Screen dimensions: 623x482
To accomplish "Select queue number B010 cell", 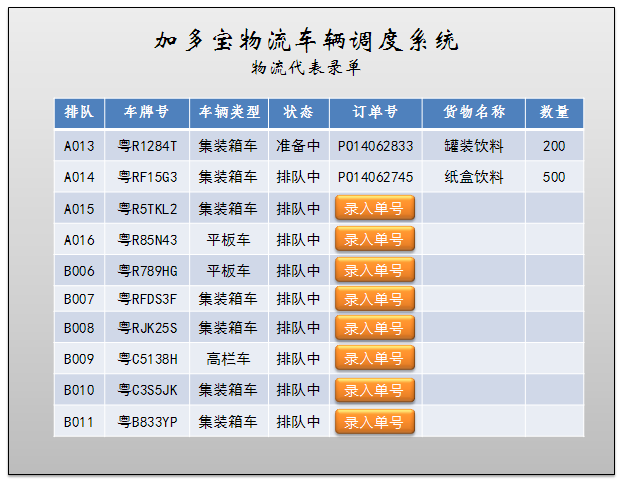I will click(x=79, y=390).
